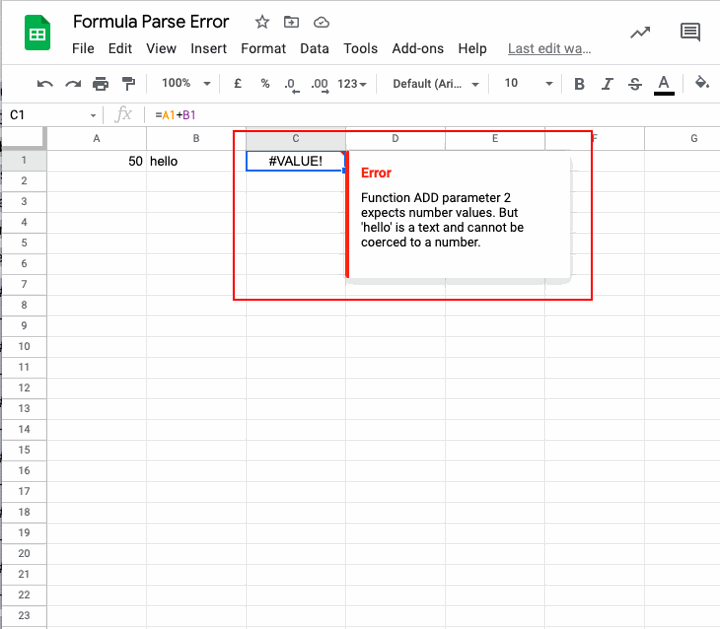Open the activity trend icon

click(x=640, y=32)
